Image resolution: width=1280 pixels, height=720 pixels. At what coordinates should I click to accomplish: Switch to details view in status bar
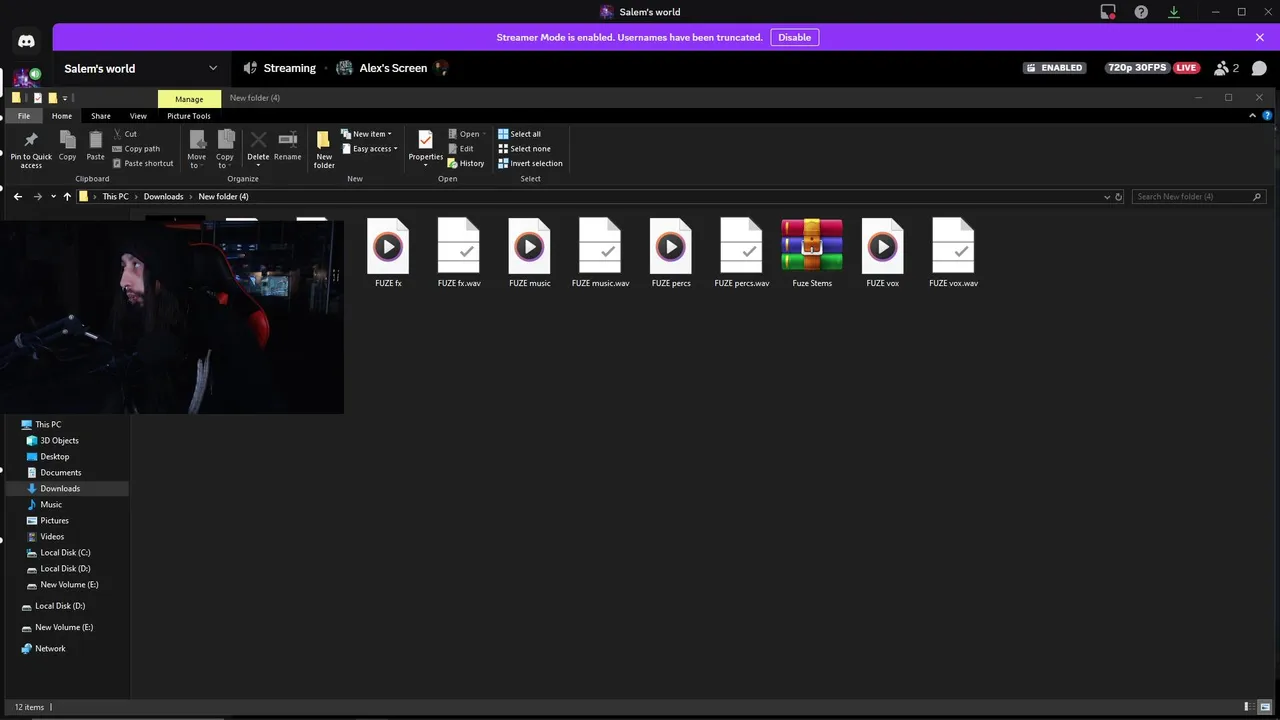(1250, 707)
